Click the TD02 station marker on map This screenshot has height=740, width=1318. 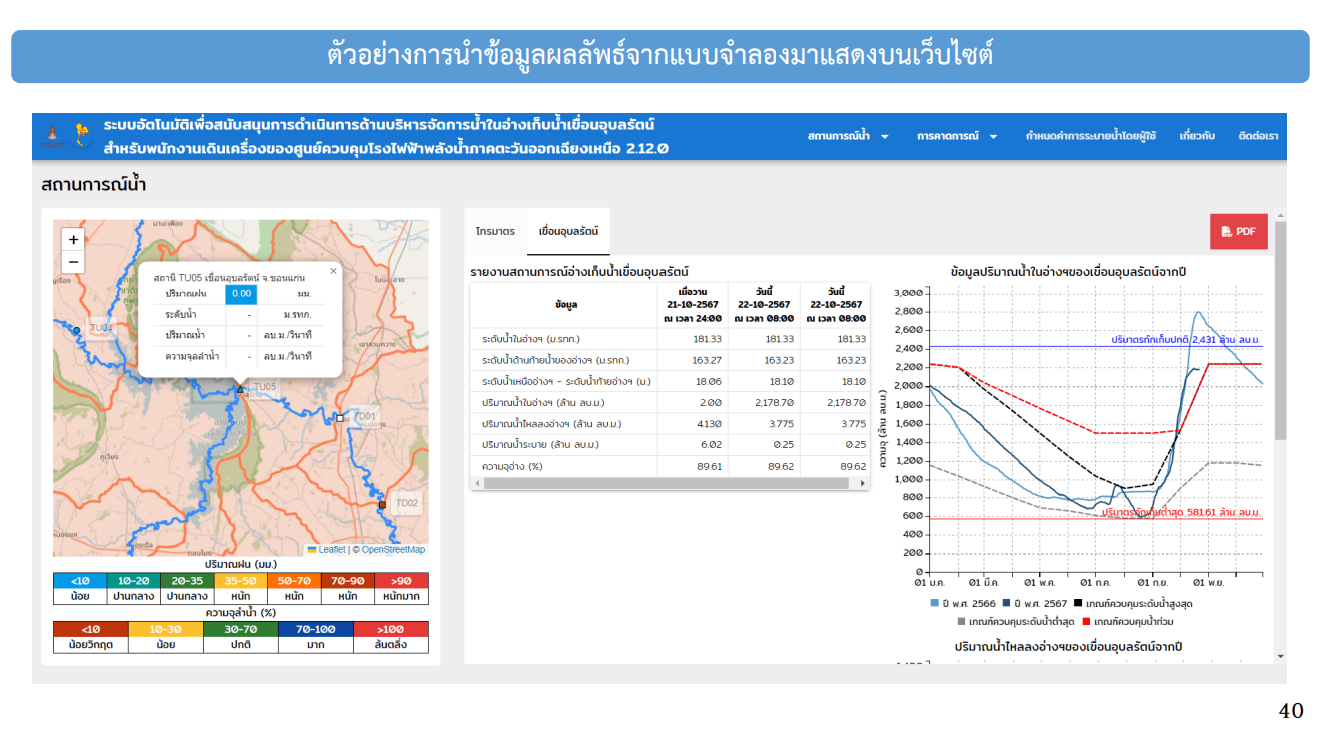(x=381, y=505)
